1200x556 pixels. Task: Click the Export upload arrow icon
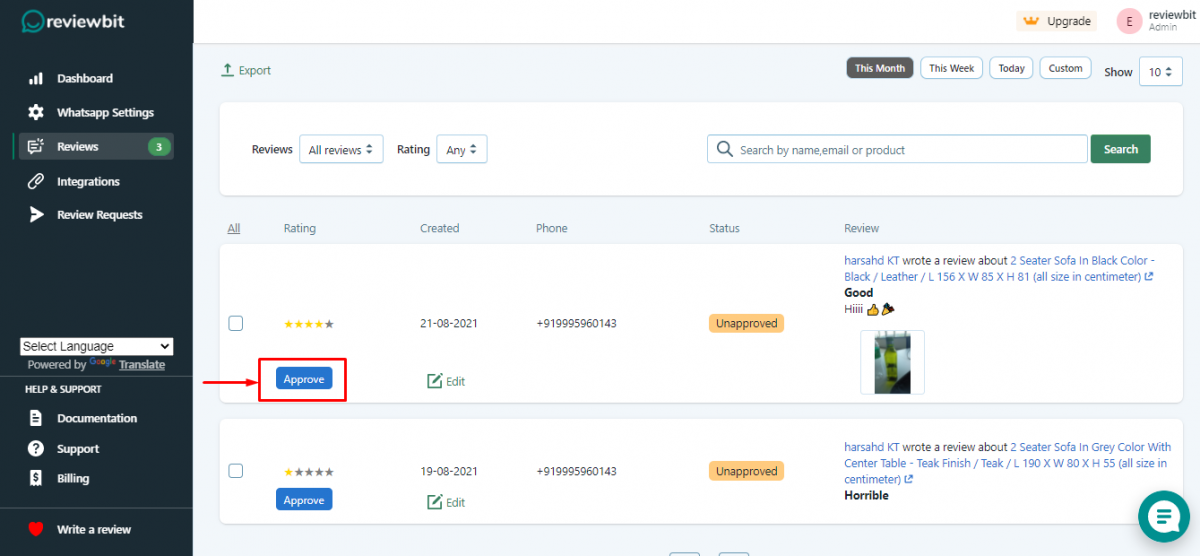click(x=227, y=70)
